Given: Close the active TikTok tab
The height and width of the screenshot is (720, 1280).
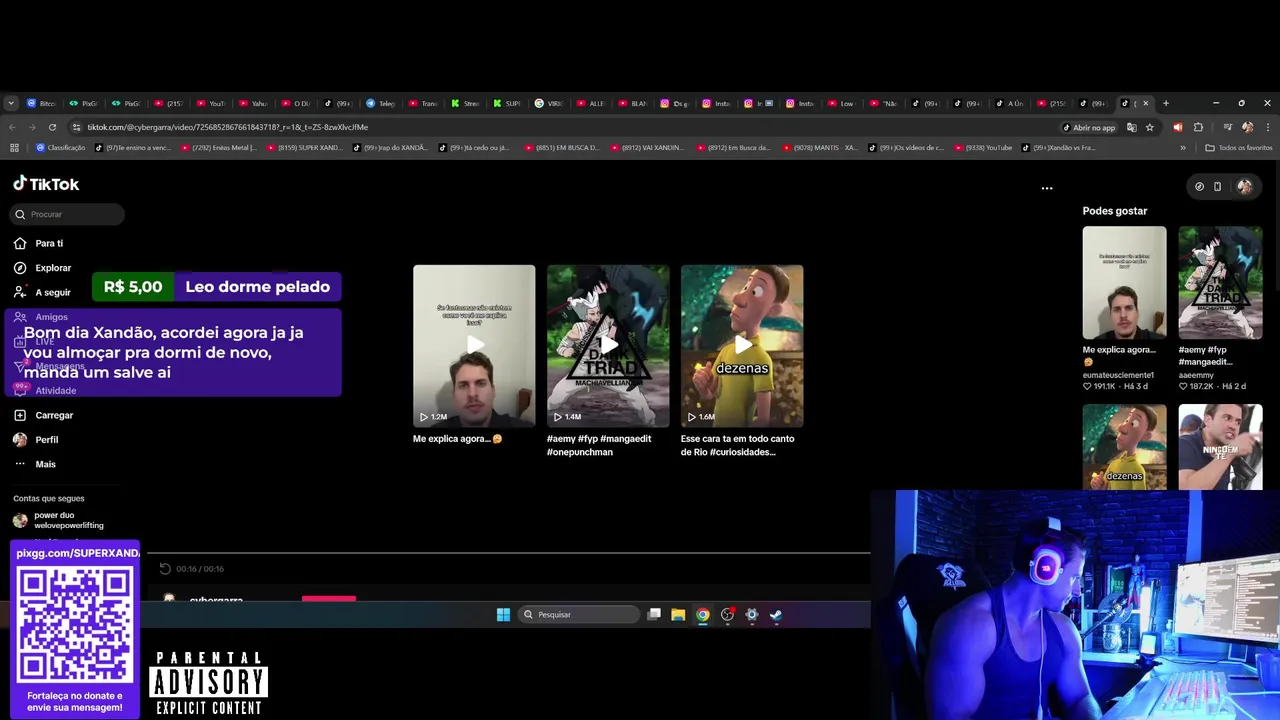Looking at the screenshot, I should (x=1146, y=103).
